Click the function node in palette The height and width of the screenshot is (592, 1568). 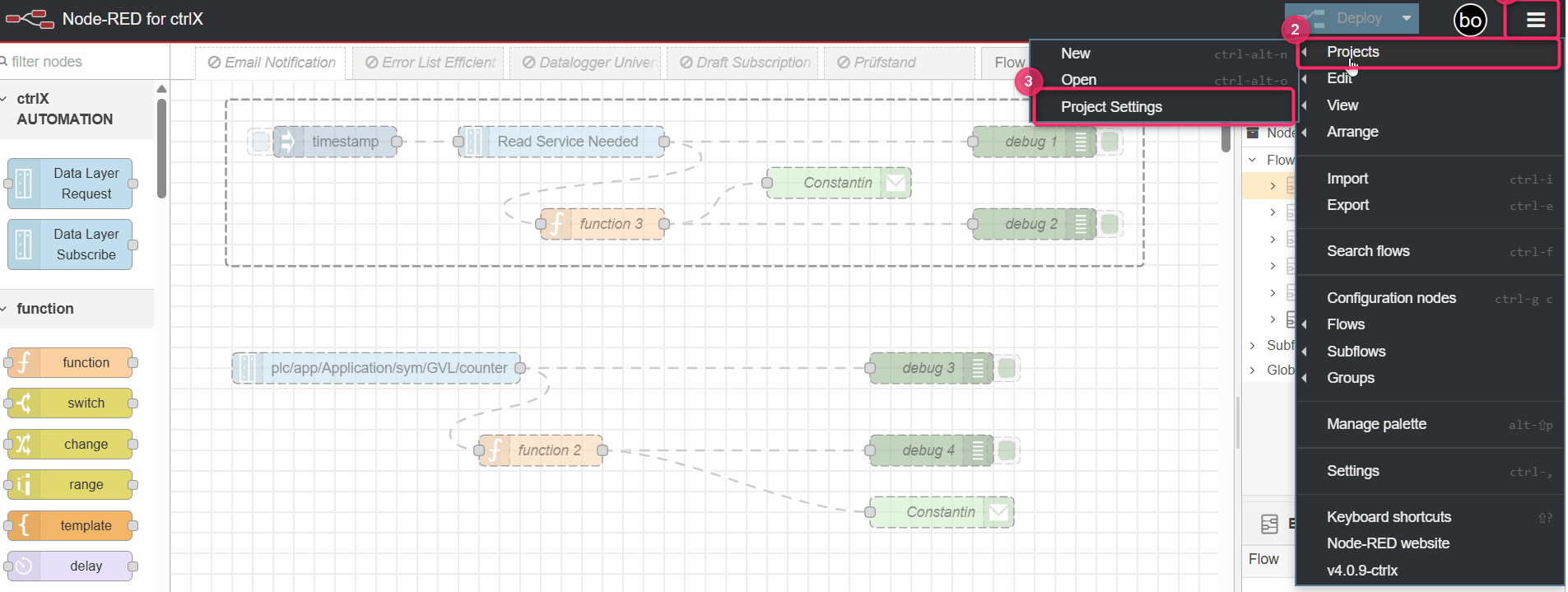[x=70, y=362]
